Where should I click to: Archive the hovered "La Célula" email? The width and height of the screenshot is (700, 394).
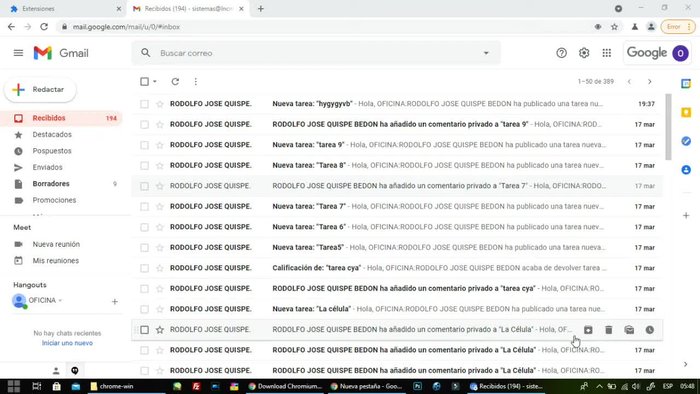point(588,330)
